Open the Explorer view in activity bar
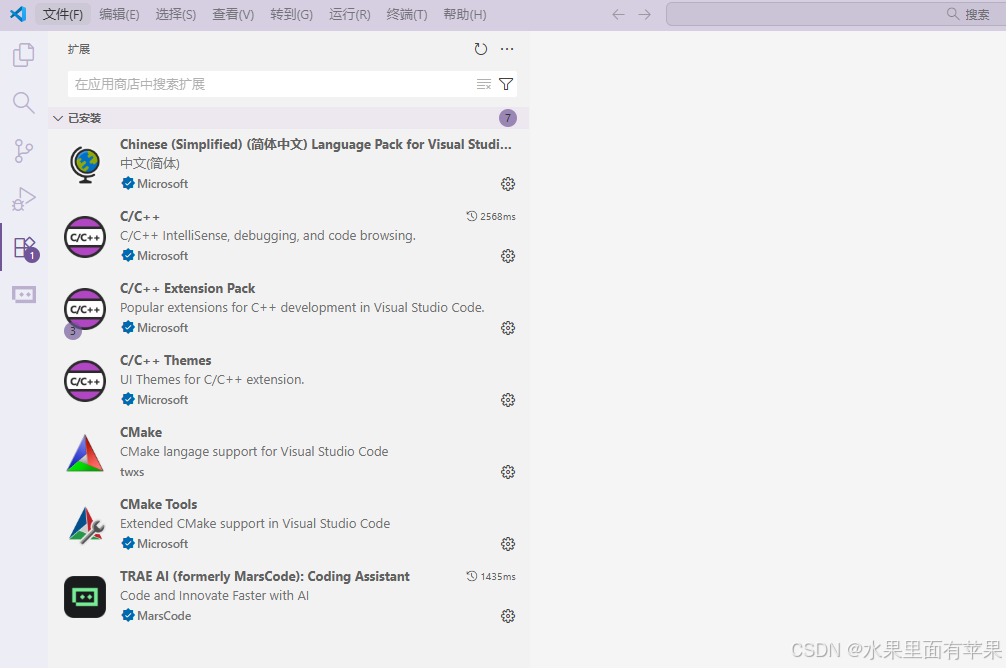The width and height of the screenshot is (1006, 668). (24, 55)
